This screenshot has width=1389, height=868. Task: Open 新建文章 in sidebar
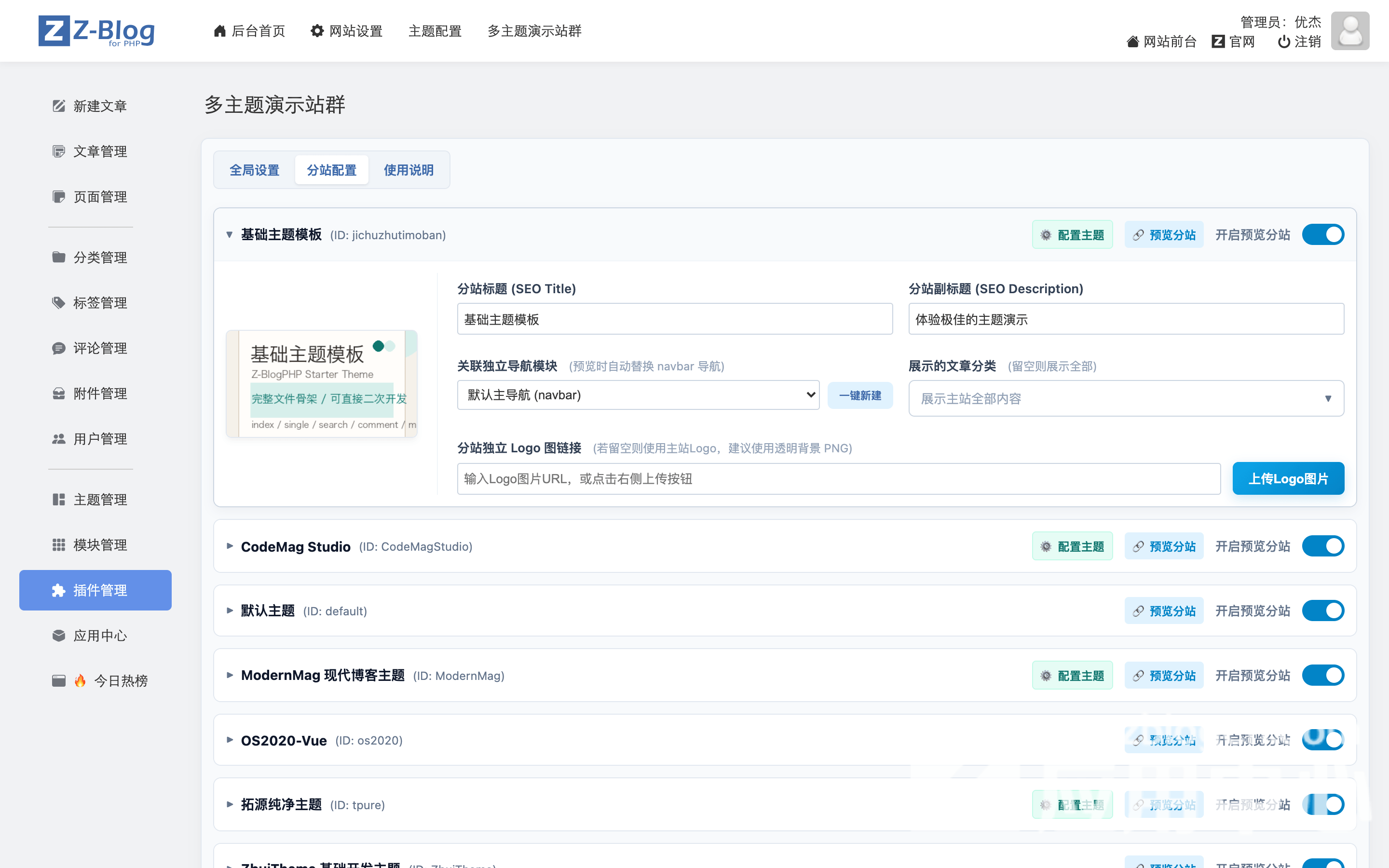coord(95,106)
